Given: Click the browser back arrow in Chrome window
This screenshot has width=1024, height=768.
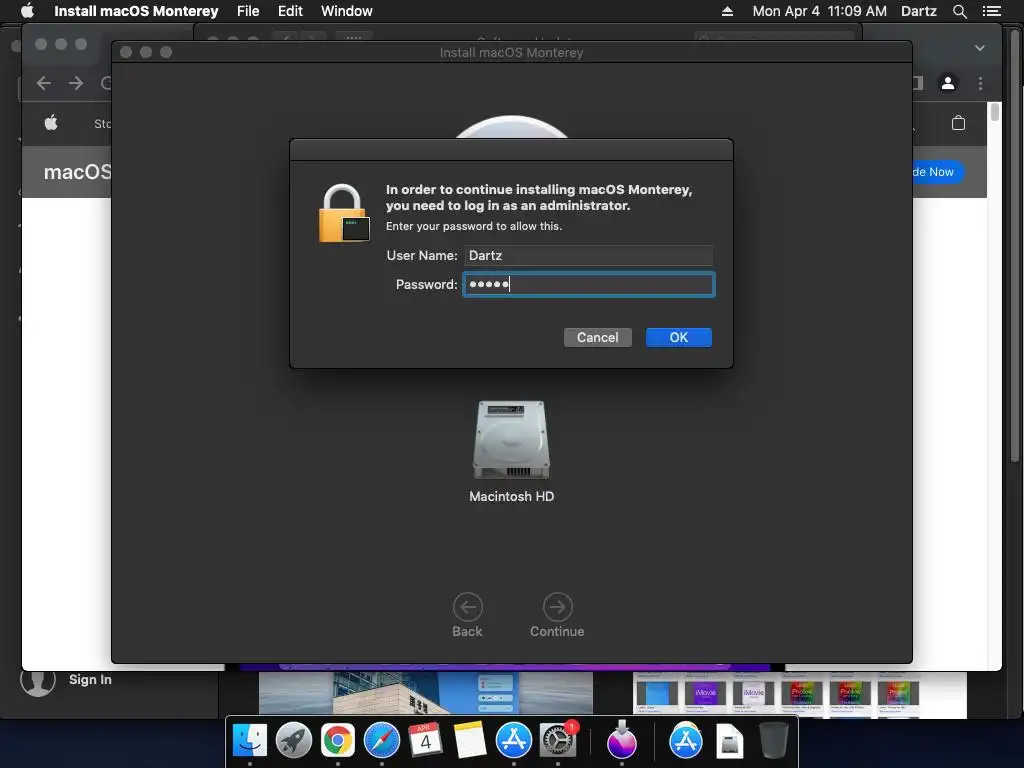Looking at the screenshot, I should (44, 83).
